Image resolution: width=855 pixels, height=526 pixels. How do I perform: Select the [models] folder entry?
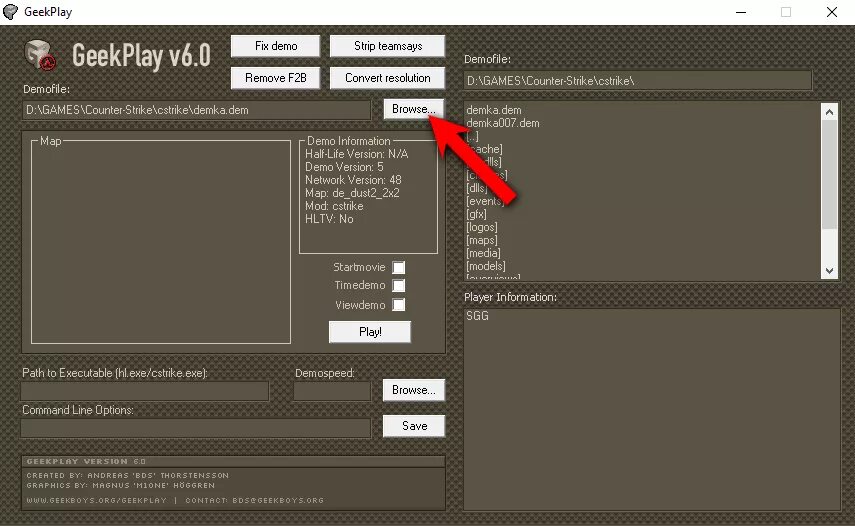[x=486, y=267]
